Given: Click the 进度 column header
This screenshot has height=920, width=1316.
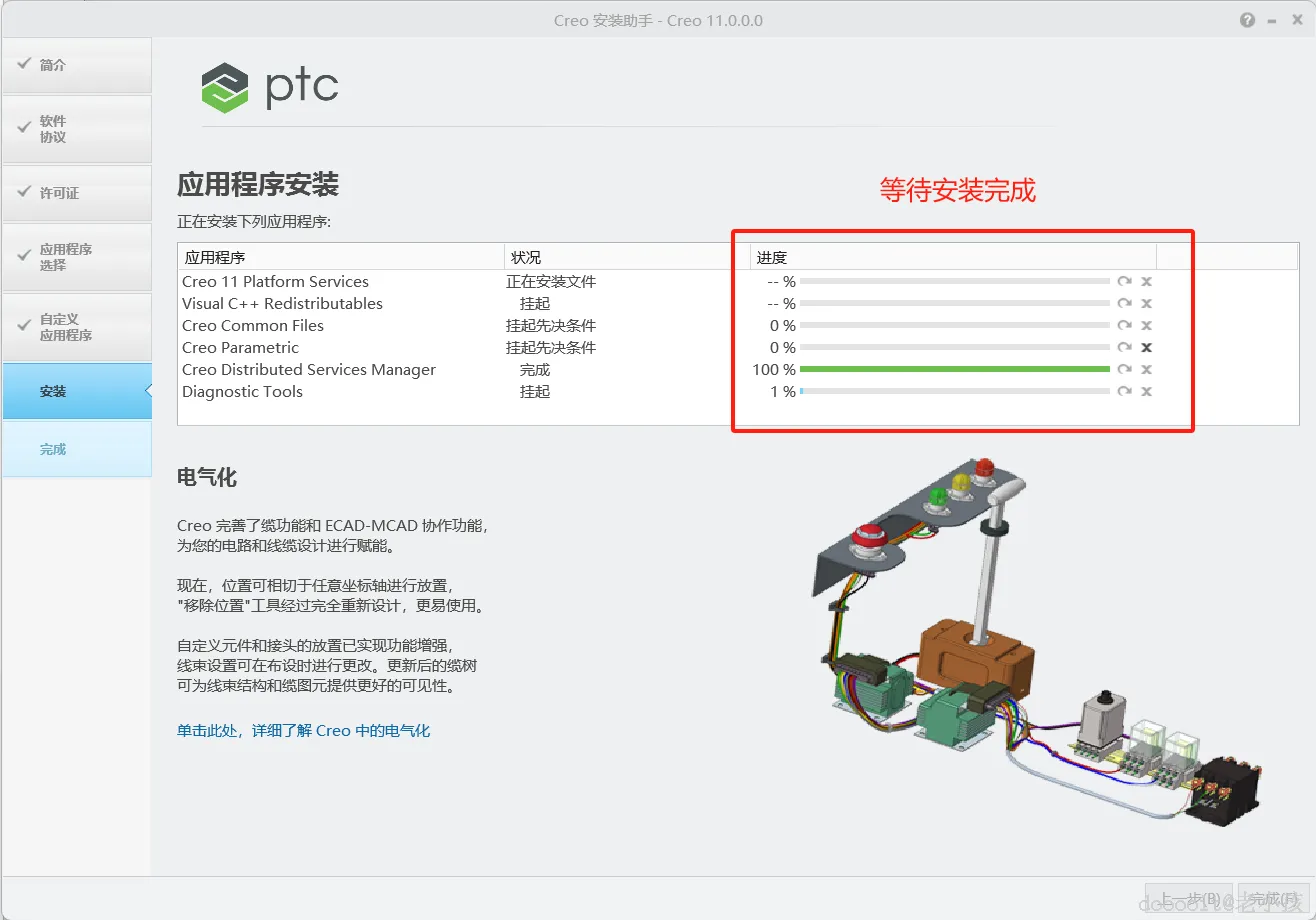Looking at the screenshot, I should 953,257.
